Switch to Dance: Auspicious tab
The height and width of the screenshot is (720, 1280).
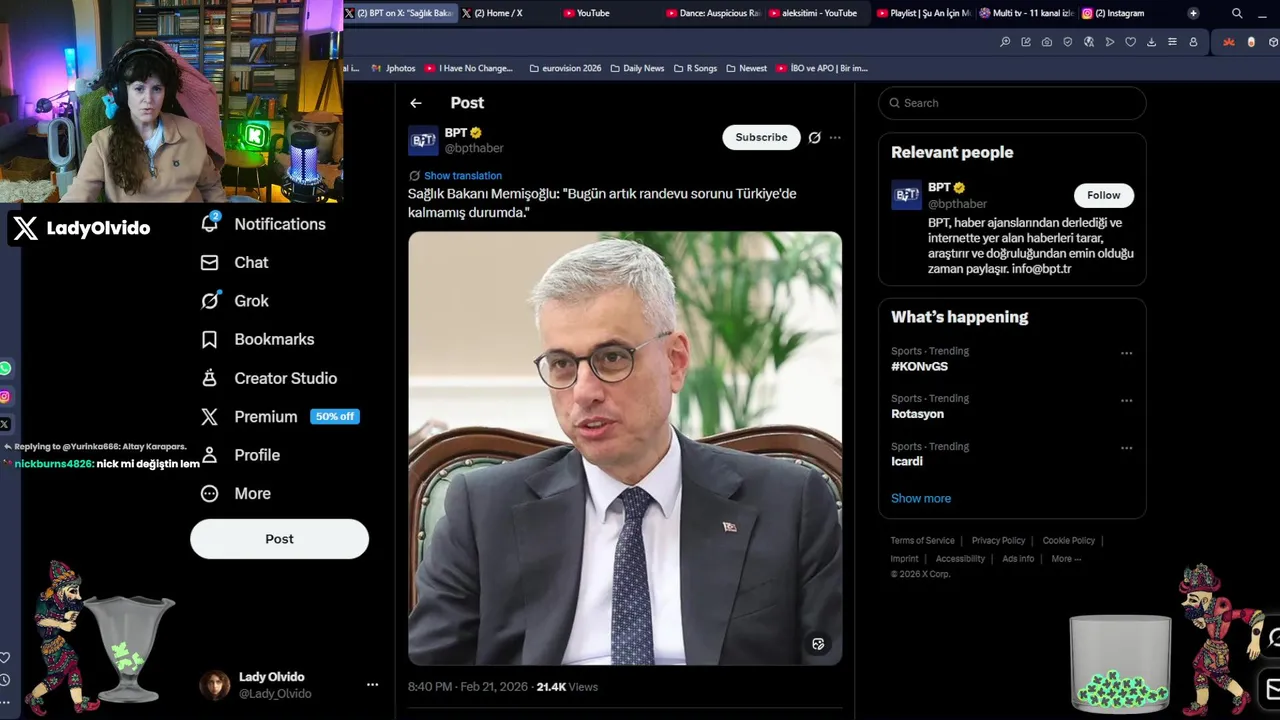(712, 13)
